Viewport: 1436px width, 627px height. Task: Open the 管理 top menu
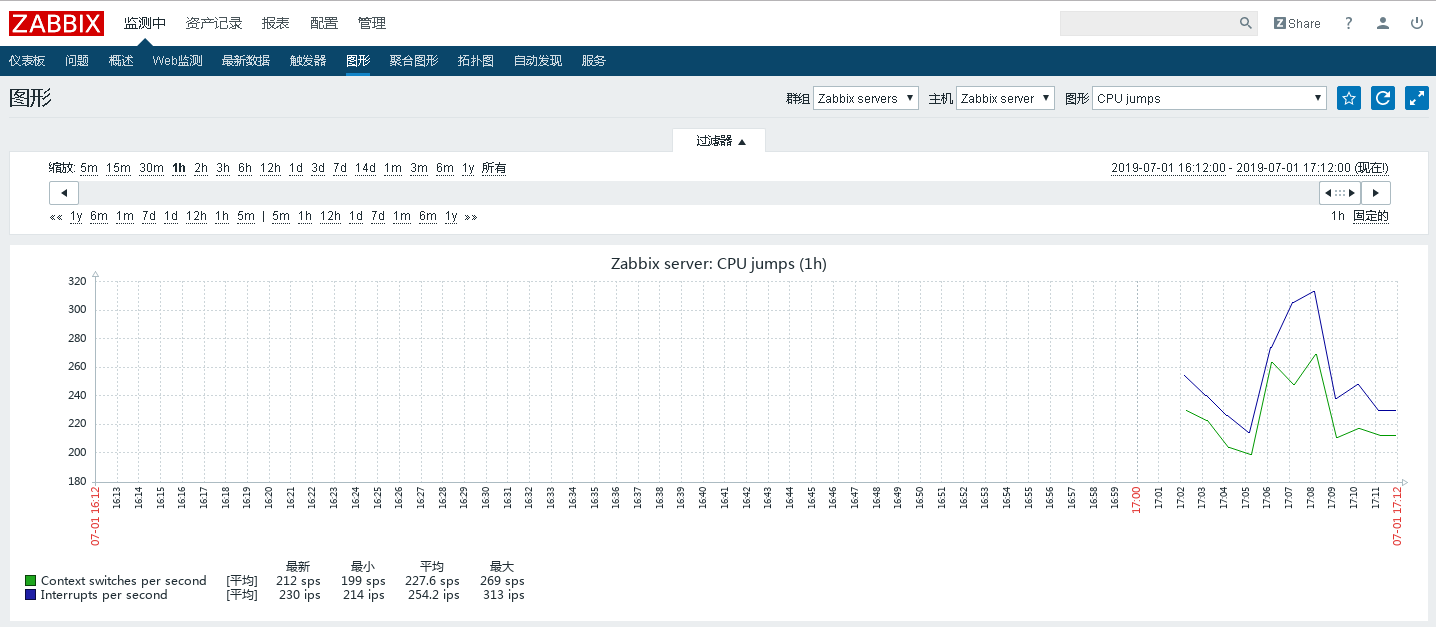[x=372, y=23]
